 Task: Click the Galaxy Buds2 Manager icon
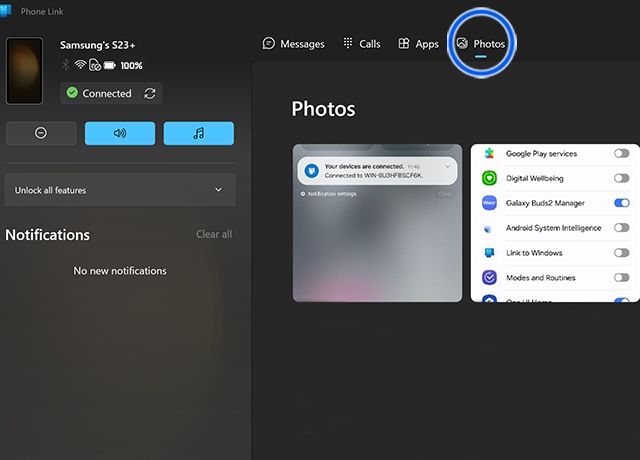pyautogui.click(x=489, y=203)
